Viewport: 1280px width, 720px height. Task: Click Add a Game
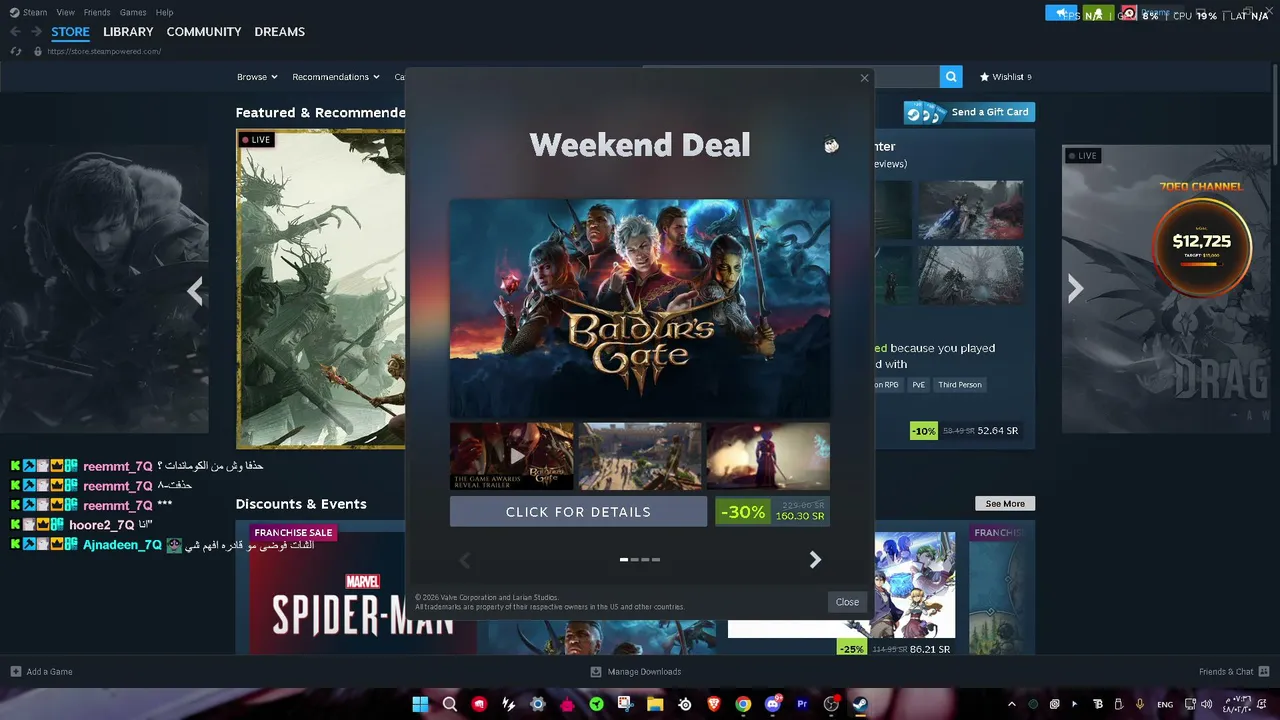41,672
